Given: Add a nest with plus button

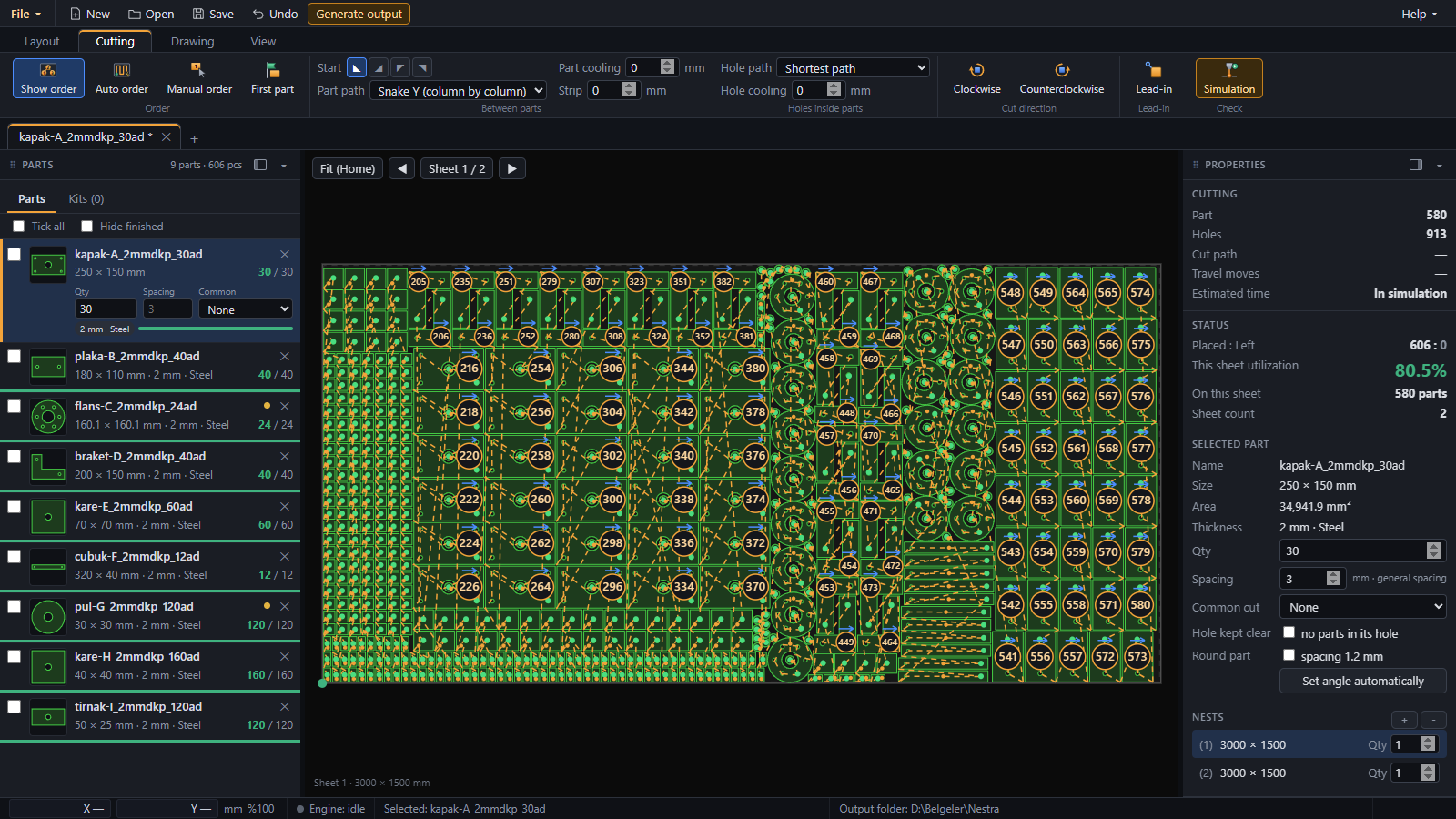Looking at the screenshot, I should 1404,720.
